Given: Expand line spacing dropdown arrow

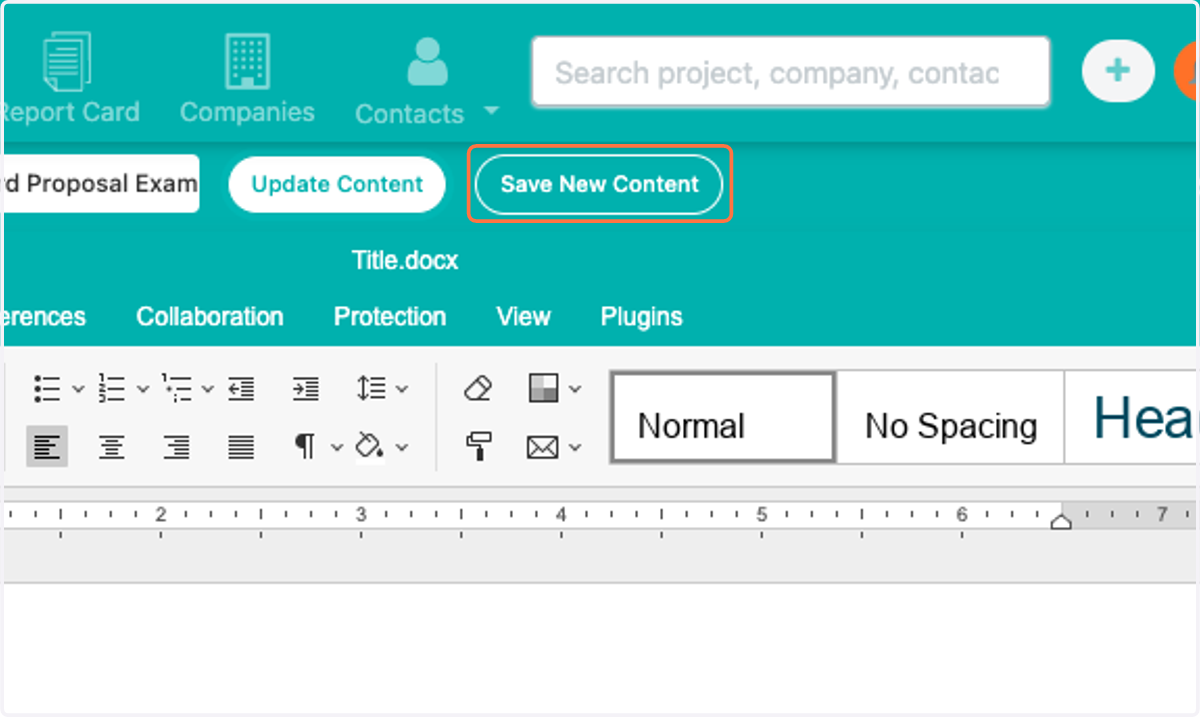Looking at the screenshot, I should (402, 389).
